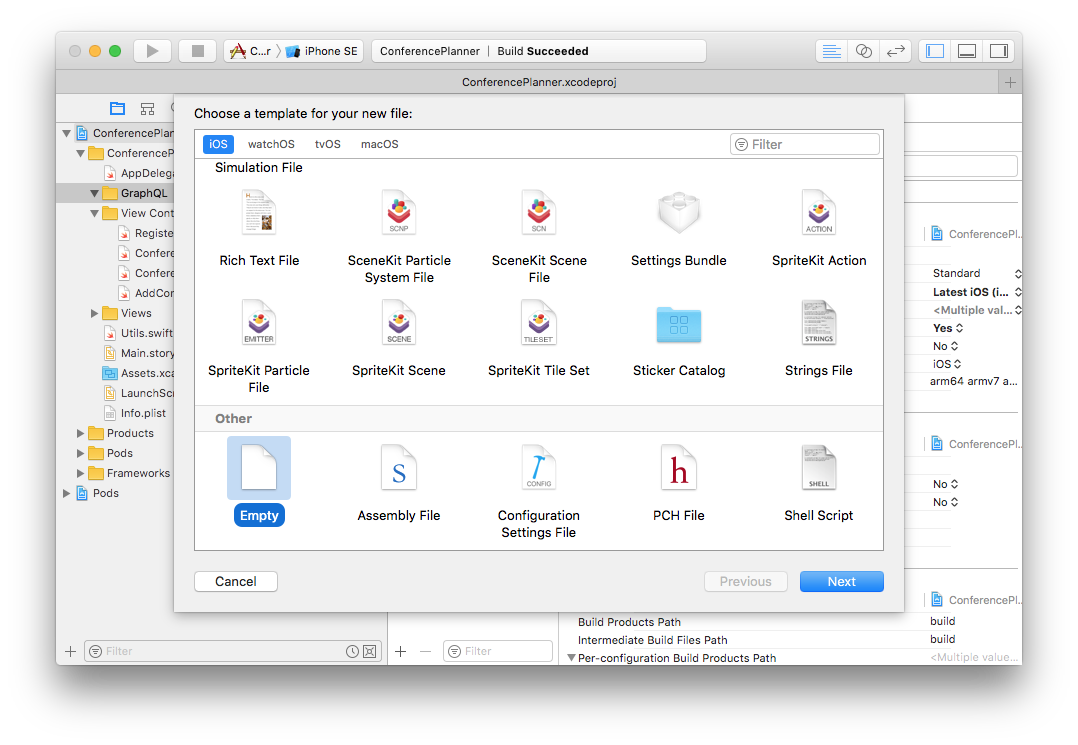
Task: Show the standard editor
Action: tap(831, 51)
